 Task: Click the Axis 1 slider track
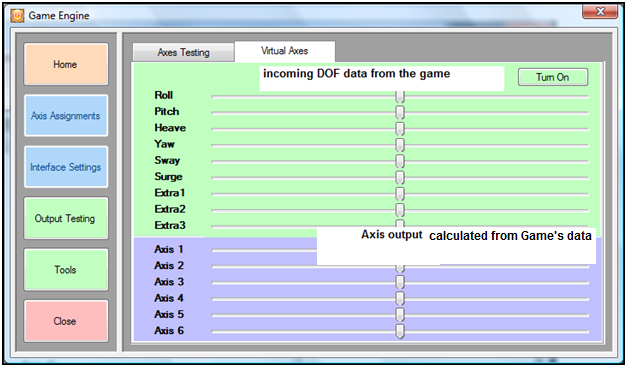(x=264, y=250)
